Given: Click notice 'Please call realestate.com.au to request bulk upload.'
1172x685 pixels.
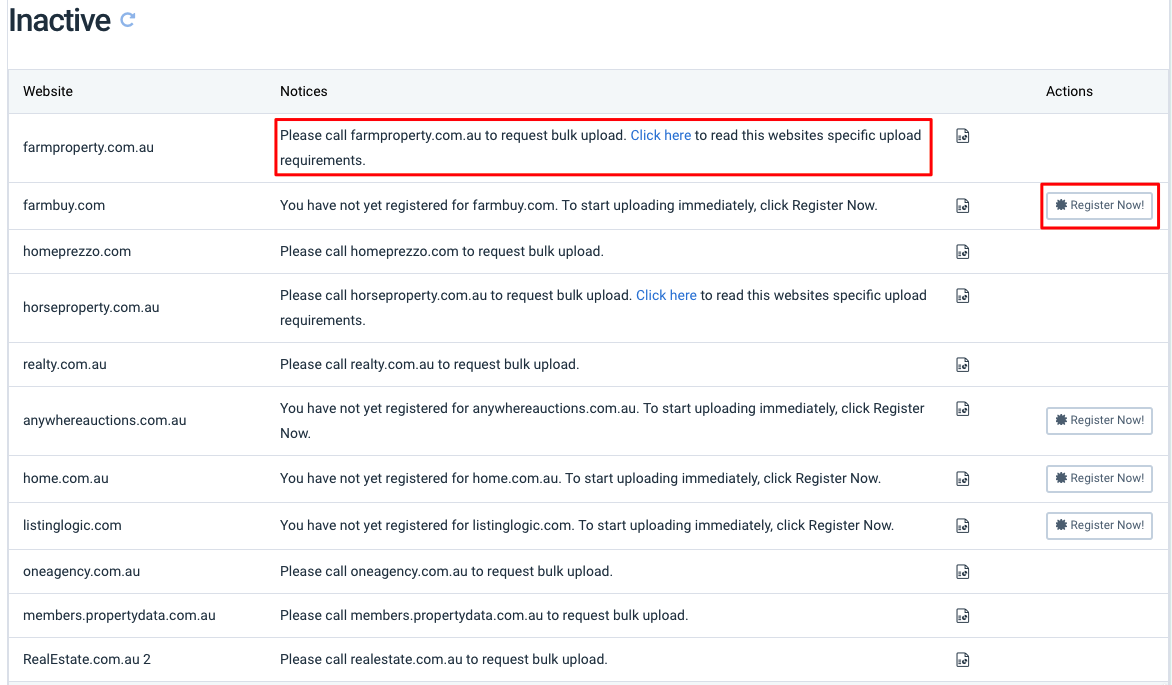Looking at the screenshot, I should click(444, 659).
